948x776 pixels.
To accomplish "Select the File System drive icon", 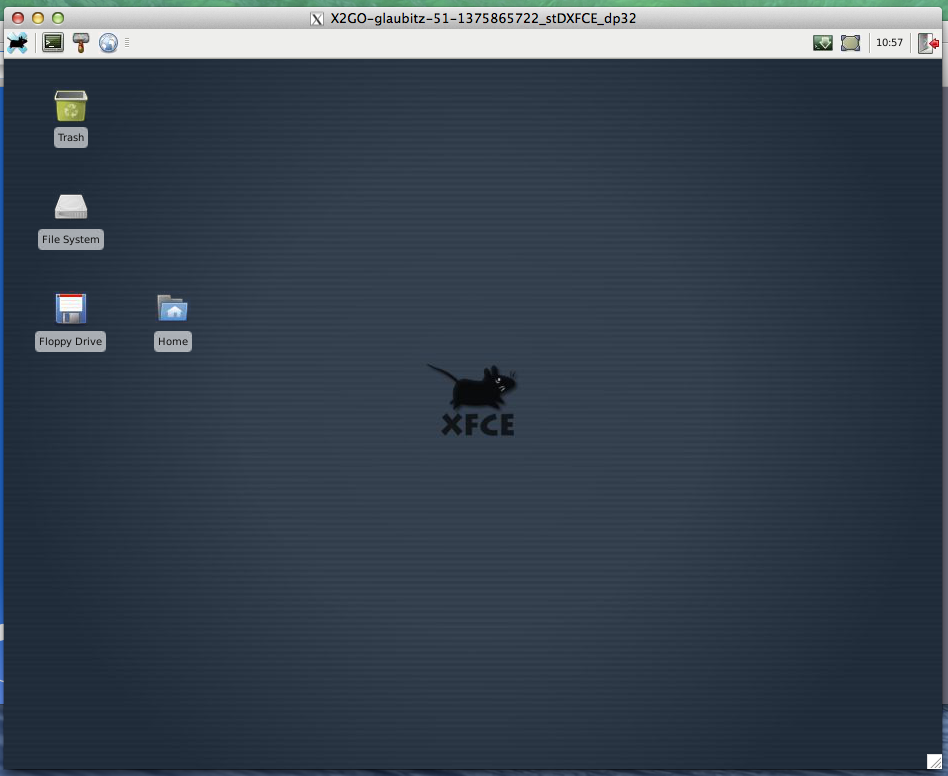I will coord(71,207).
